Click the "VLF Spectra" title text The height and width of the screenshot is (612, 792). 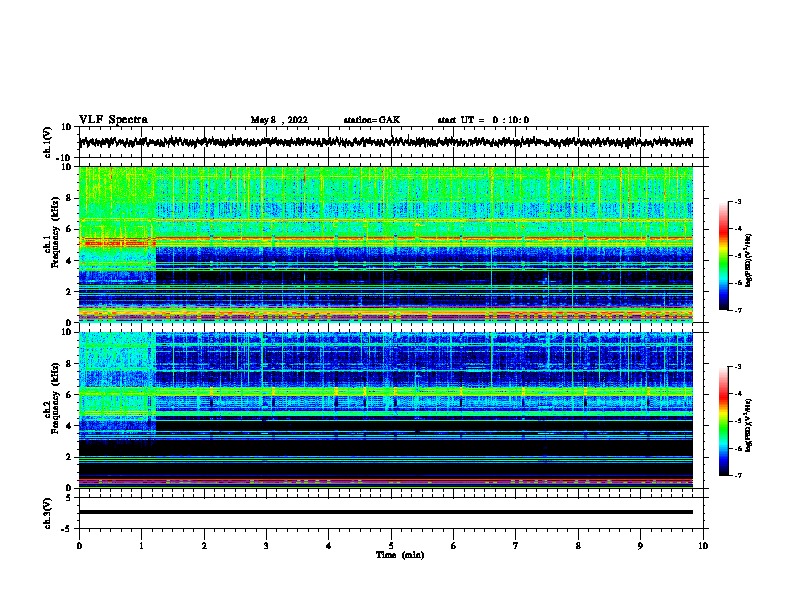(x=113, y=120)
